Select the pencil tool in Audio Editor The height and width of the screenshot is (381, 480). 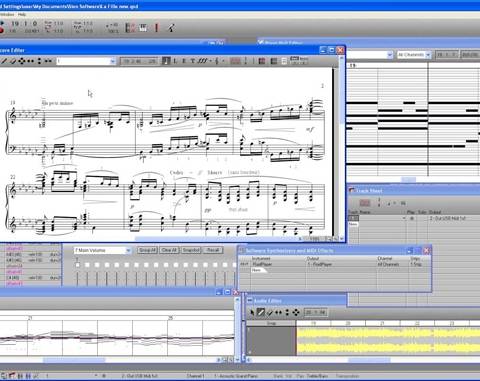(261, 312)
